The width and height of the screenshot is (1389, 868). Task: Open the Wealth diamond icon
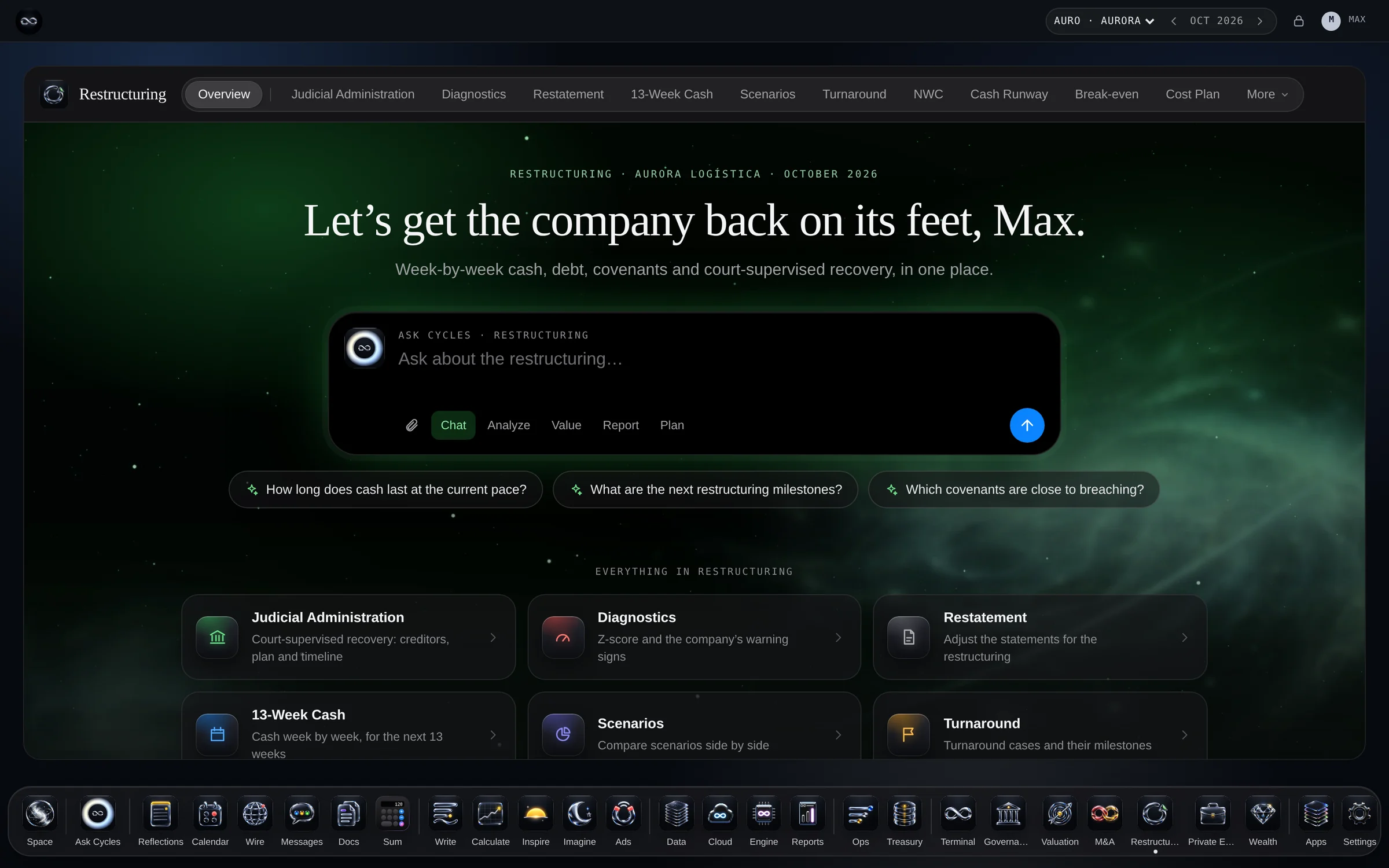coord(1263,814)
